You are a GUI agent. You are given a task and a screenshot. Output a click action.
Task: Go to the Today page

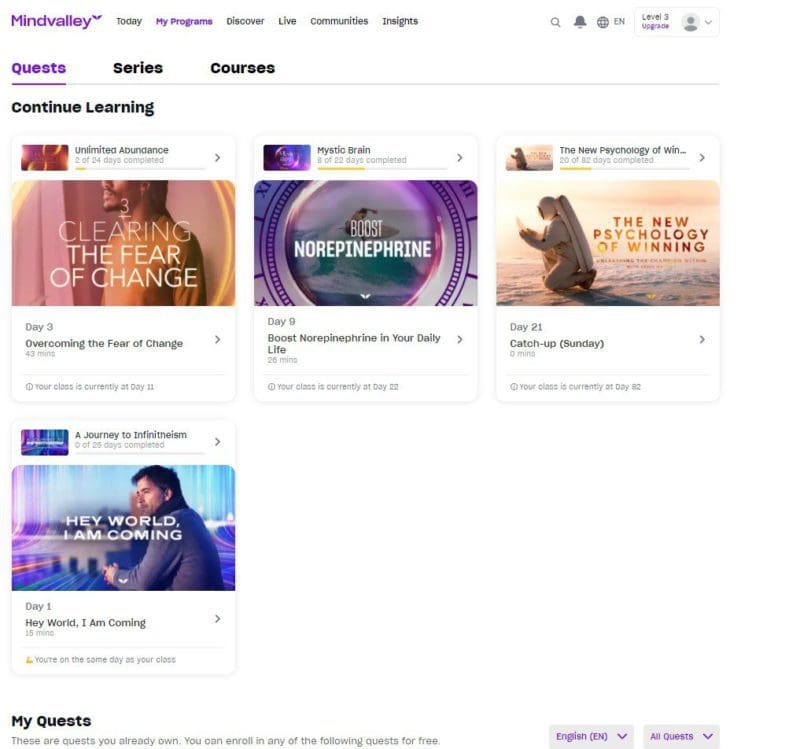click(x=129, y=21)
